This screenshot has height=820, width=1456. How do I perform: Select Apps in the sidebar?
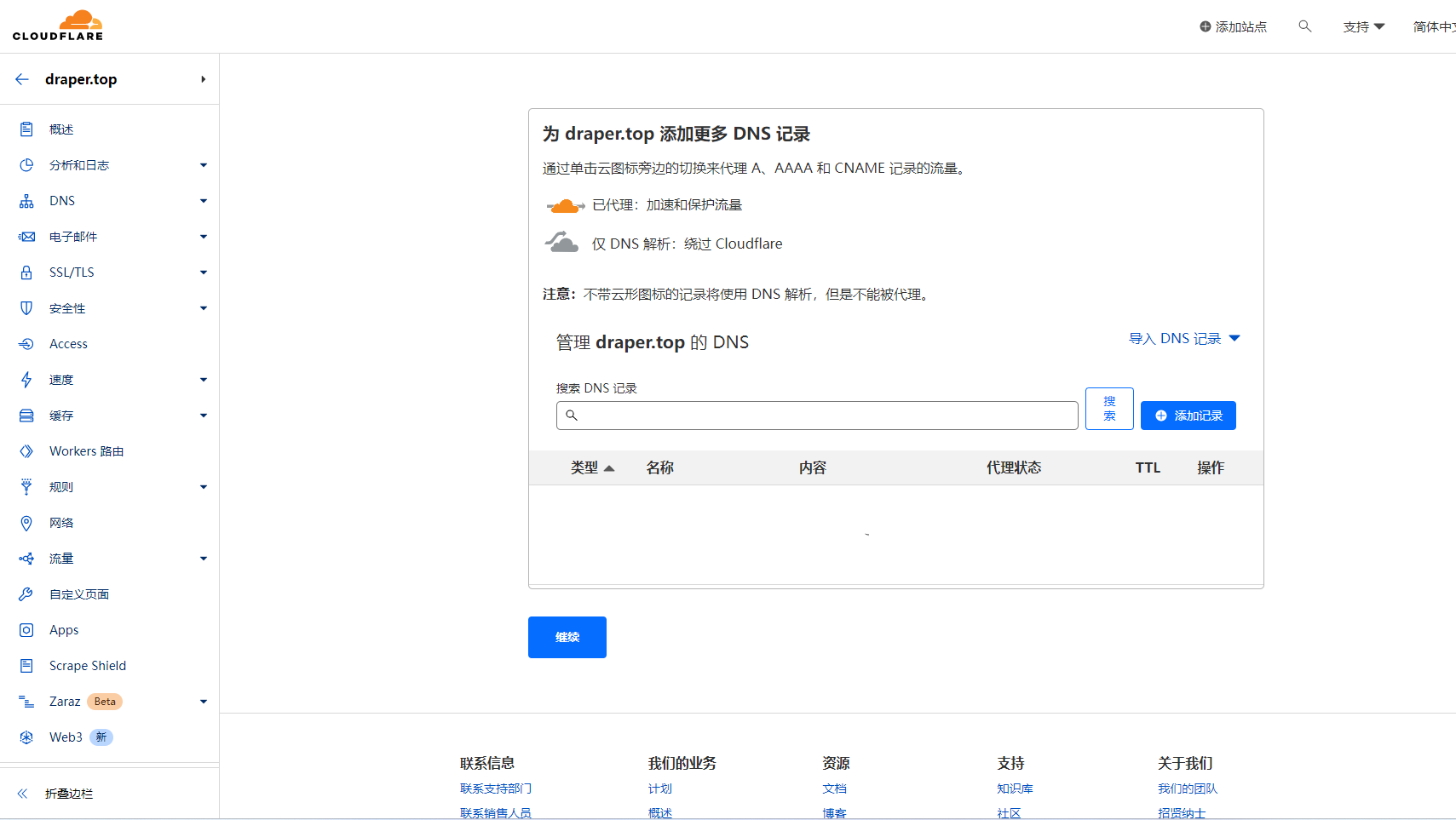coord(64,630)
